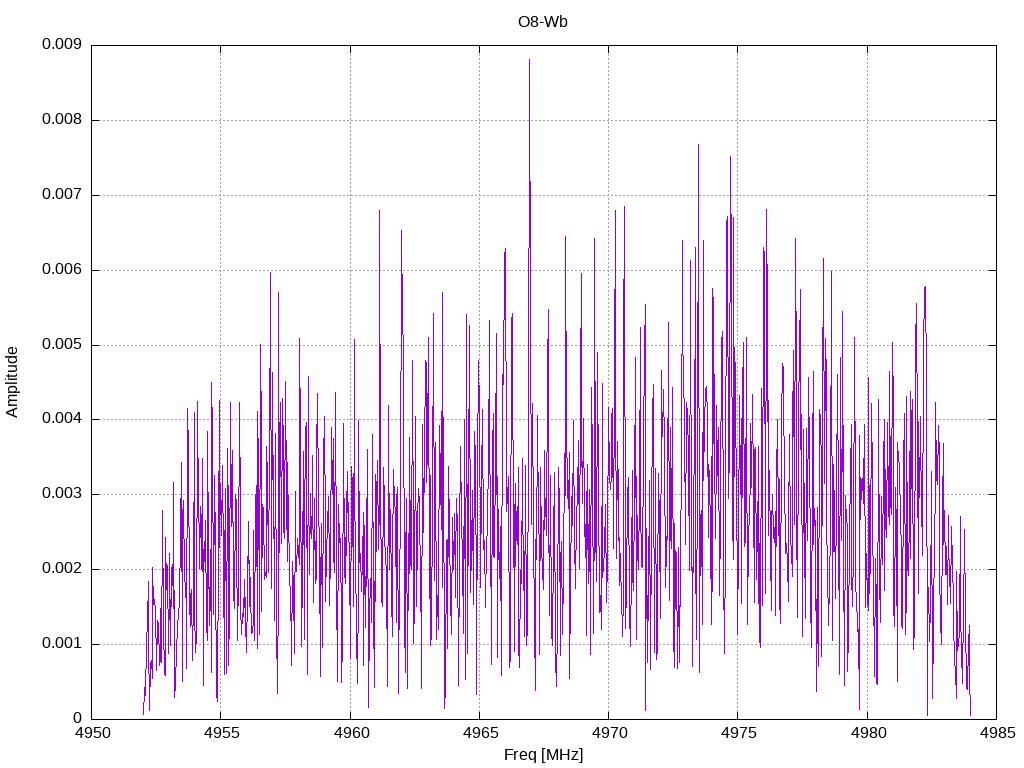Click the 4960 x-axis tick label
1024x768 pixels.
(x=350, y=733)
